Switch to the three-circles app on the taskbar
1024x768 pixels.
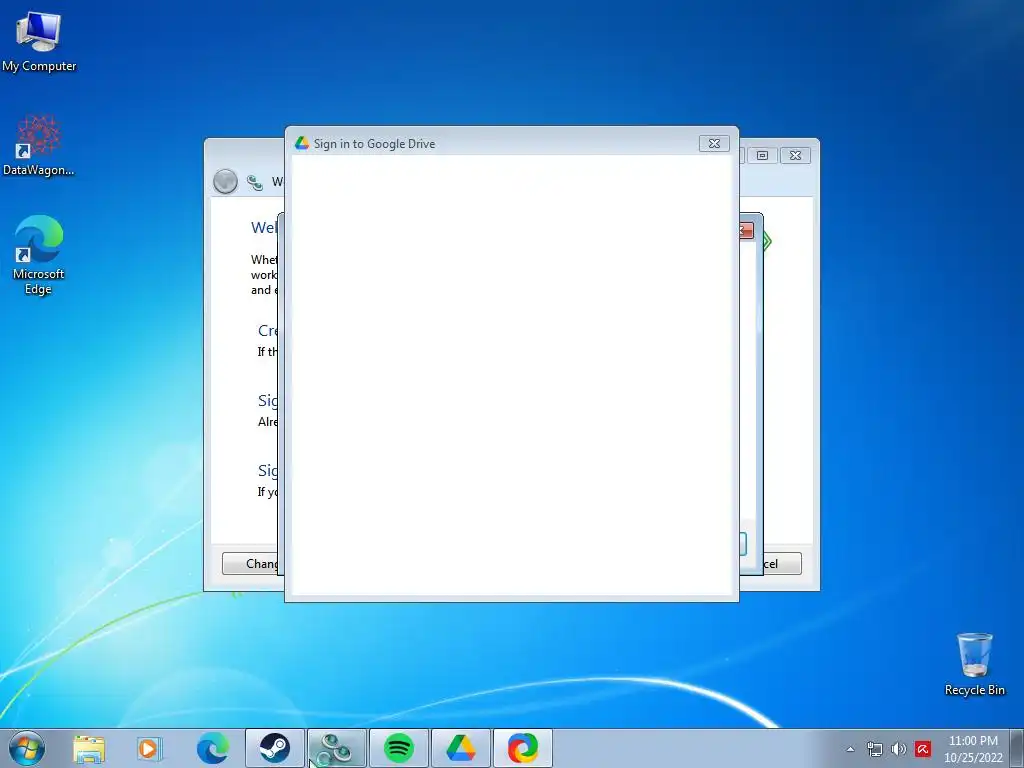tap(336, 748)
